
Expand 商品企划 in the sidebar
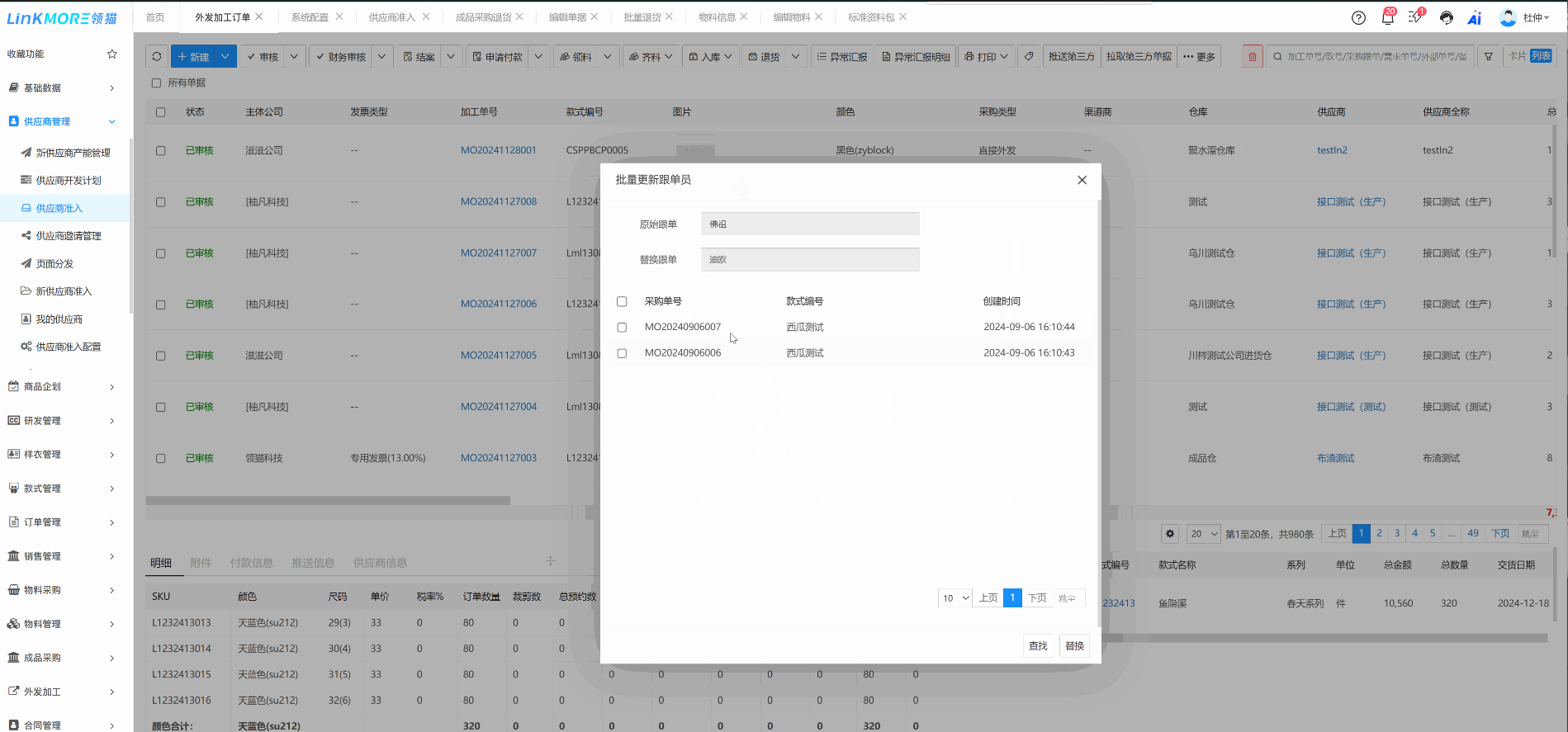[x=62, y=387]
